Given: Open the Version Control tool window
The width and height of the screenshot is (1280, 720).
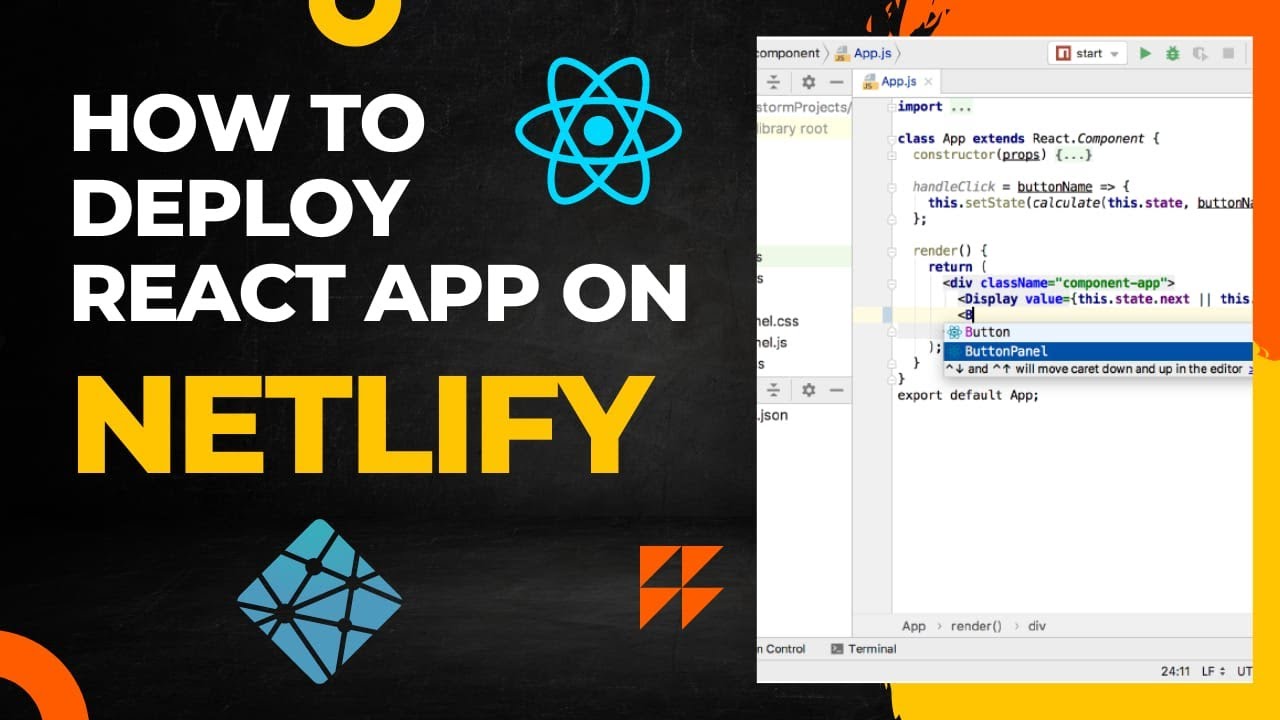Looking at the screenshot, I should 782,649.
